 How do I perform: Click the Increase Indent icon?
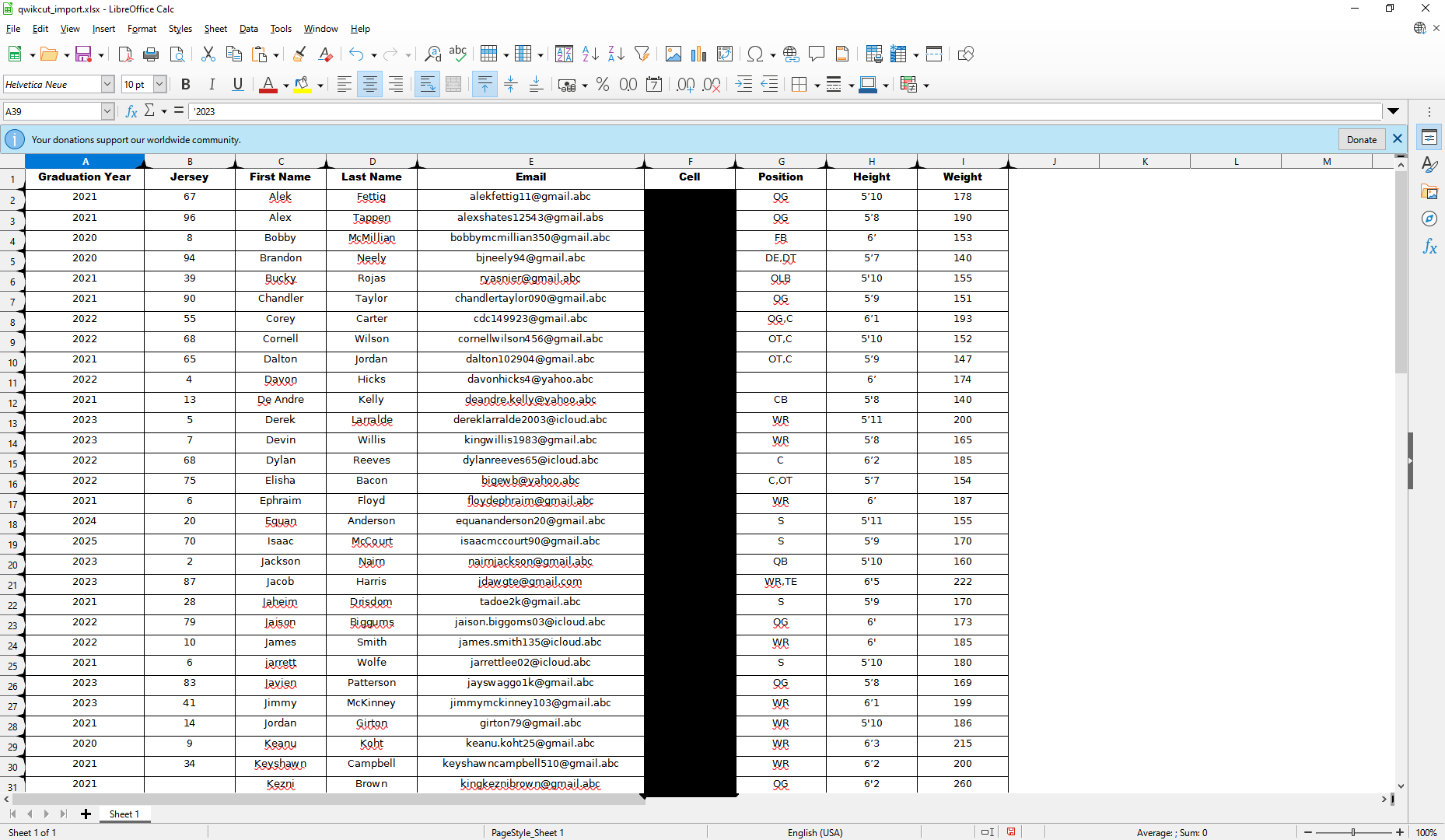click(x=743, y=85)
